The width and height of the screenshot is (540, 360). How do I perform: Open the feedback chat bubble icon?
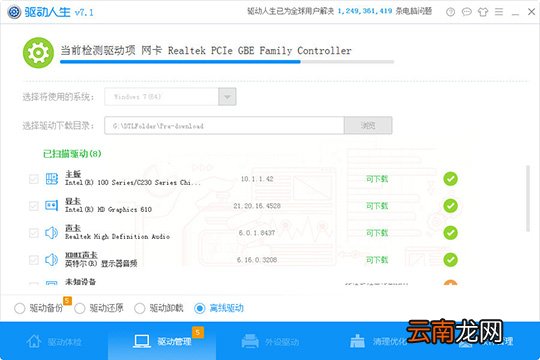[x=467, y=12]
